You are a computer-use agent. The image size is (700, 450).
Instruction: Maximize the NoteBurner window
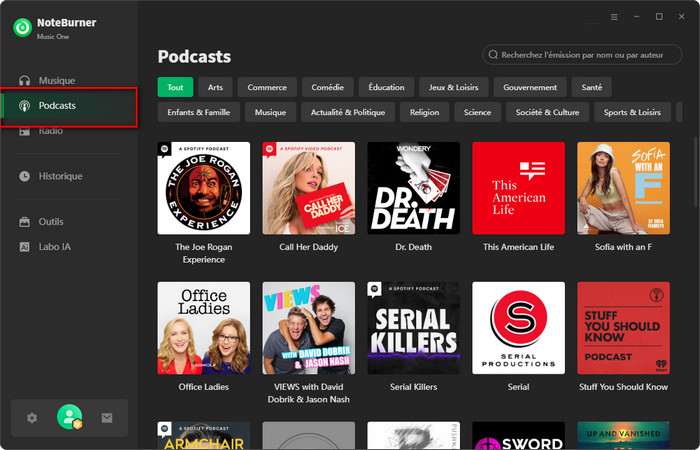(x=659, y=17)
